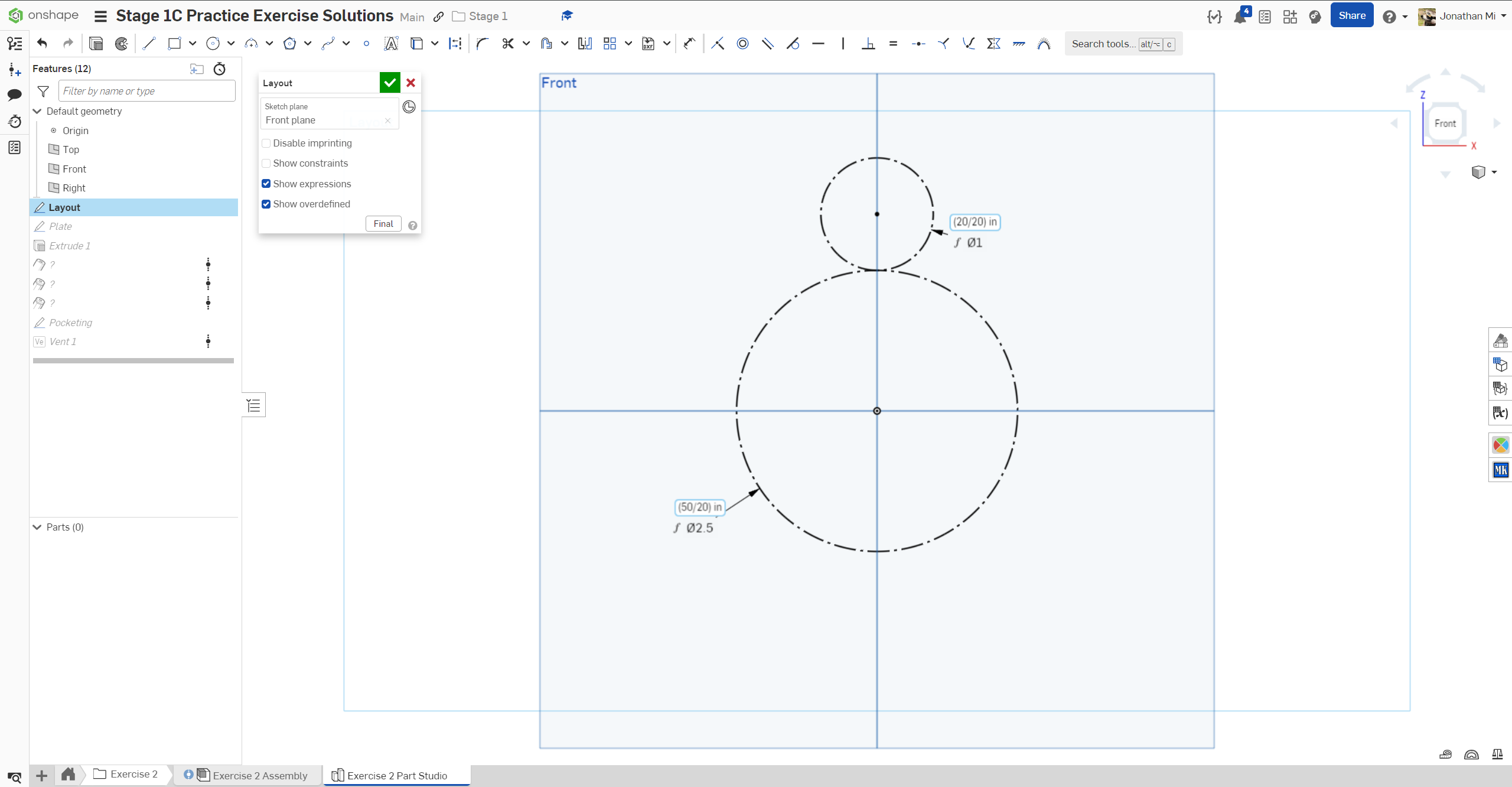Enable Disable imprinting checkbox

pos(266,143)
